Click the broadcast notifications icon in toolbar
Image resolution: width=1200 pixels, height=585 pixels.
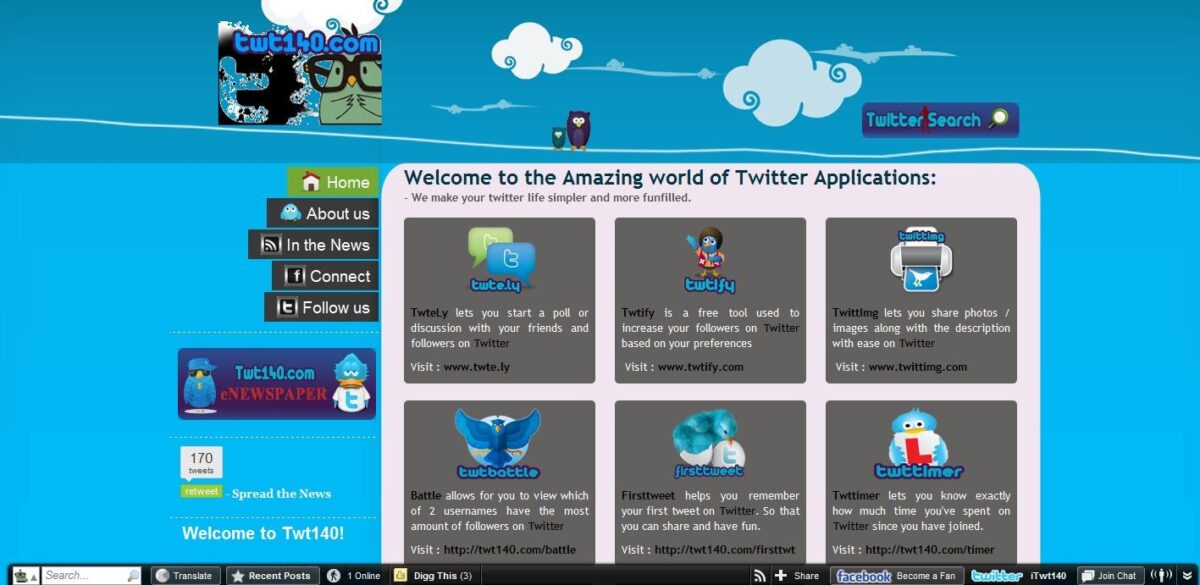click(x=1161, y=576)
